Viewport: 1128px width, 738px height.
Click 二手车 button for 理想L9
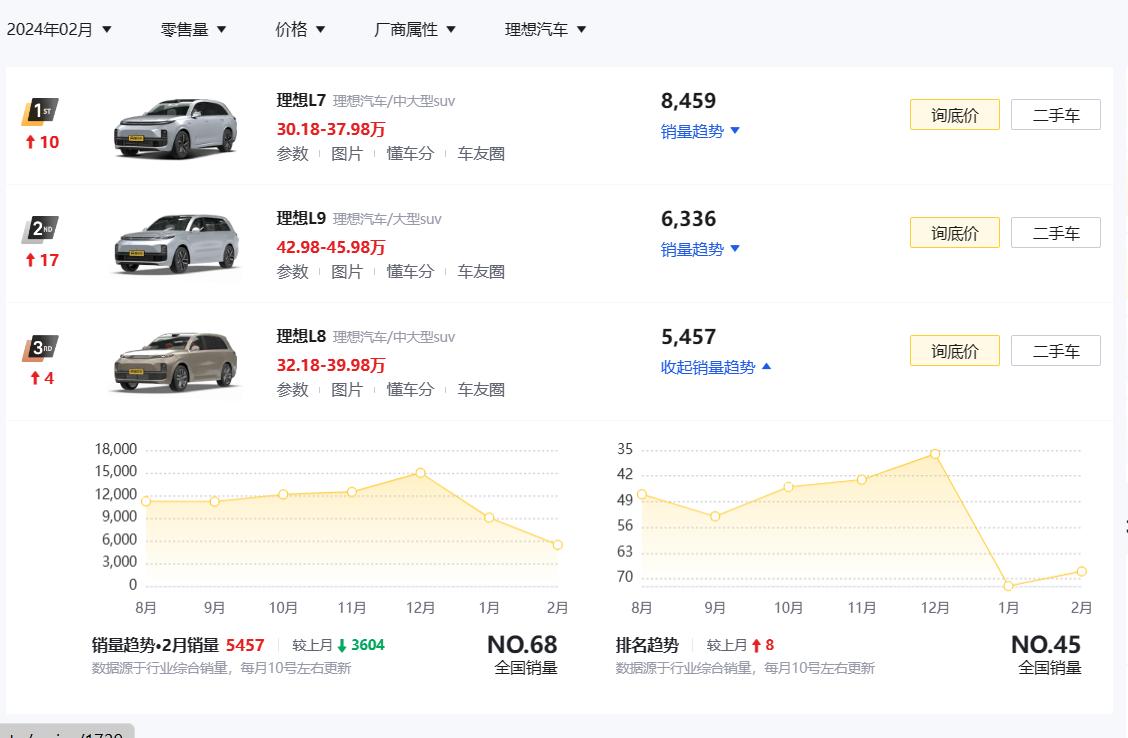pos(1055,232)
